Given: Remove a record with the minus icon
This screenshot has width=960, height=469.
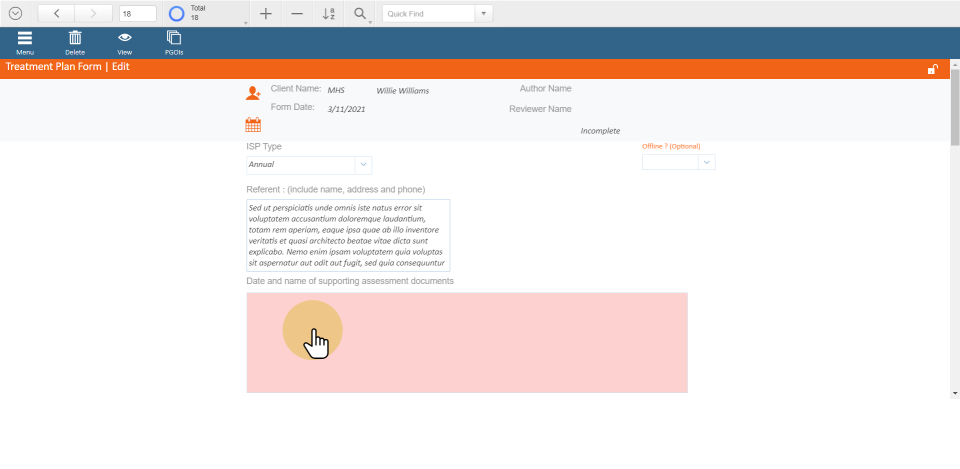Looking at the screenshot, I should pyautogui.click(x=297, y=14).
